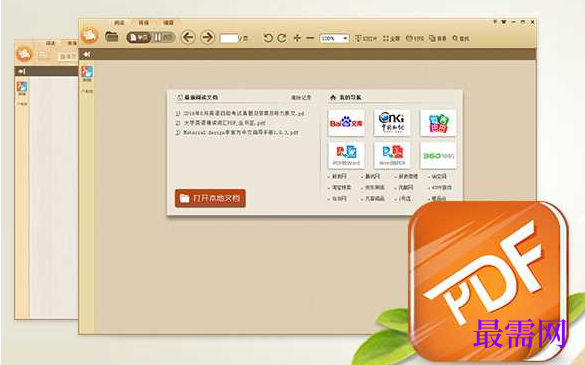Click the document icon beside recent documents header
585x365 pixels.
[x=179, y=97]
